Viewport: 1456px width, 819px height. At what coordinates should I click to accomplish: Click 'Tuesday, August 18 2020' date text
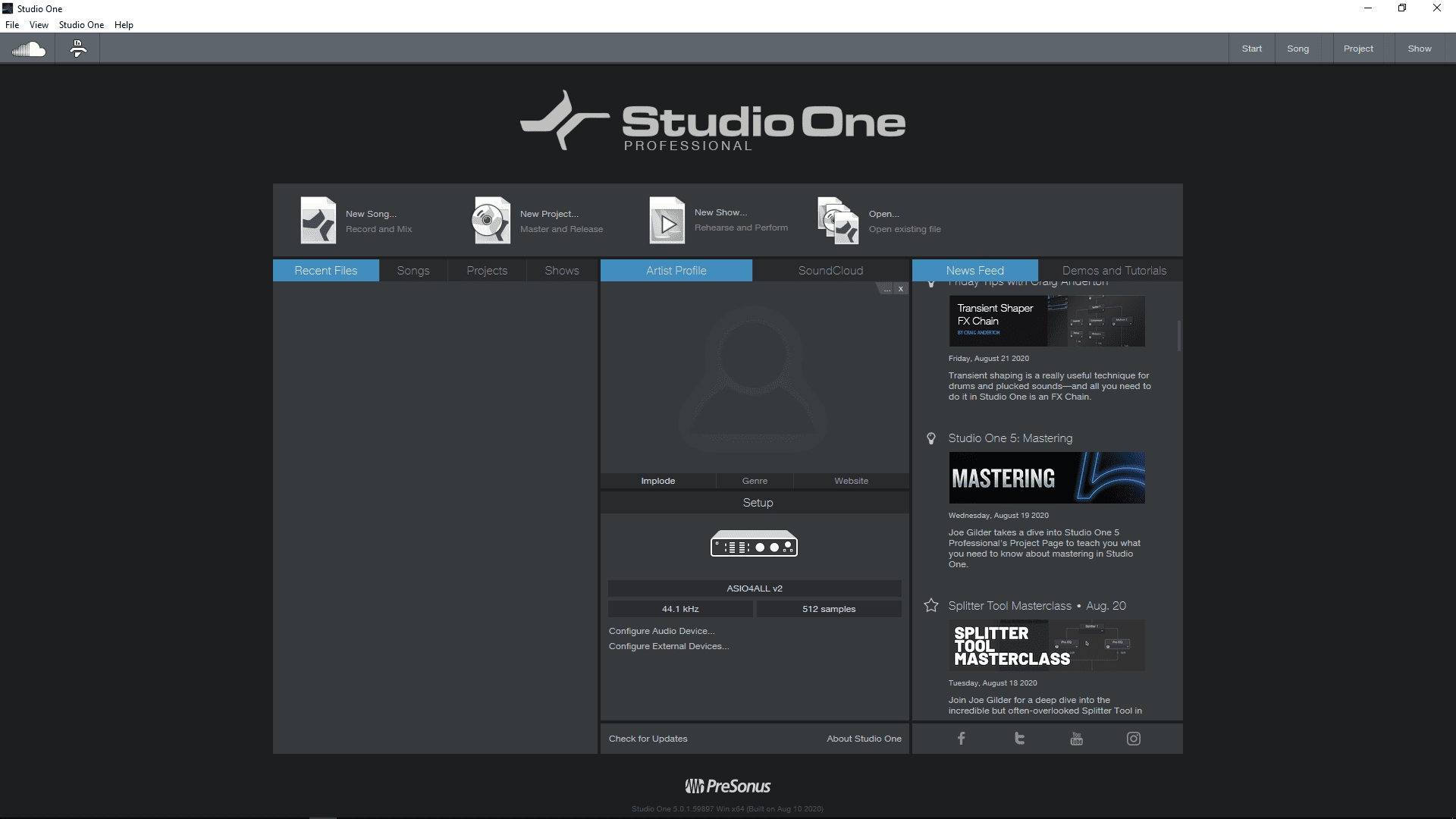993,683
